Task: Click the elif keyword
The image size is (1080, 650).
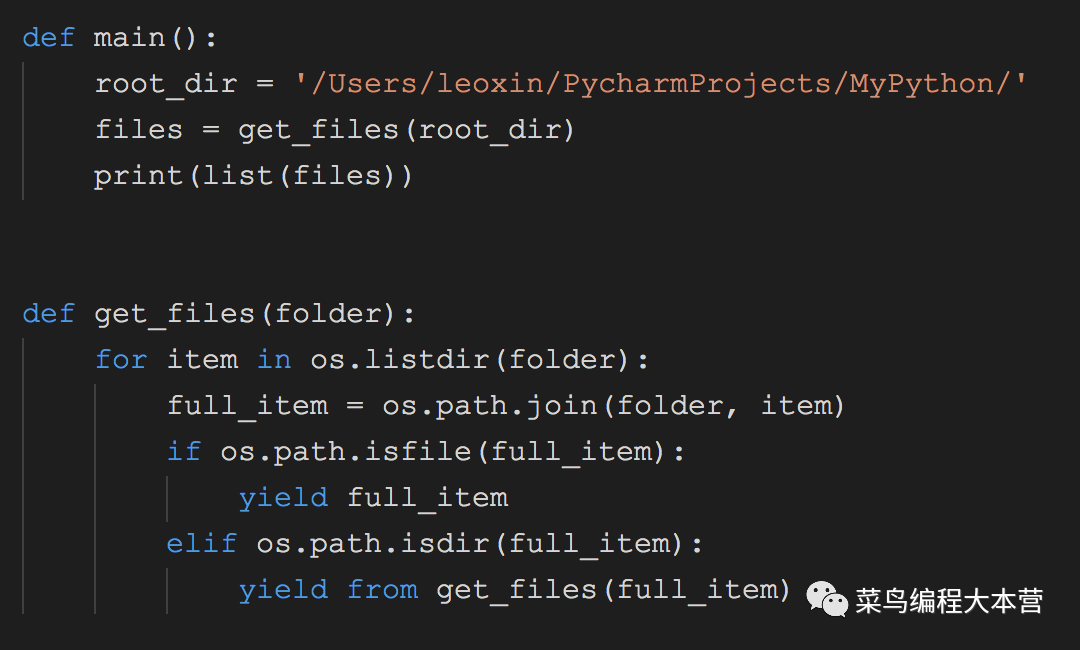Action: 202,544
